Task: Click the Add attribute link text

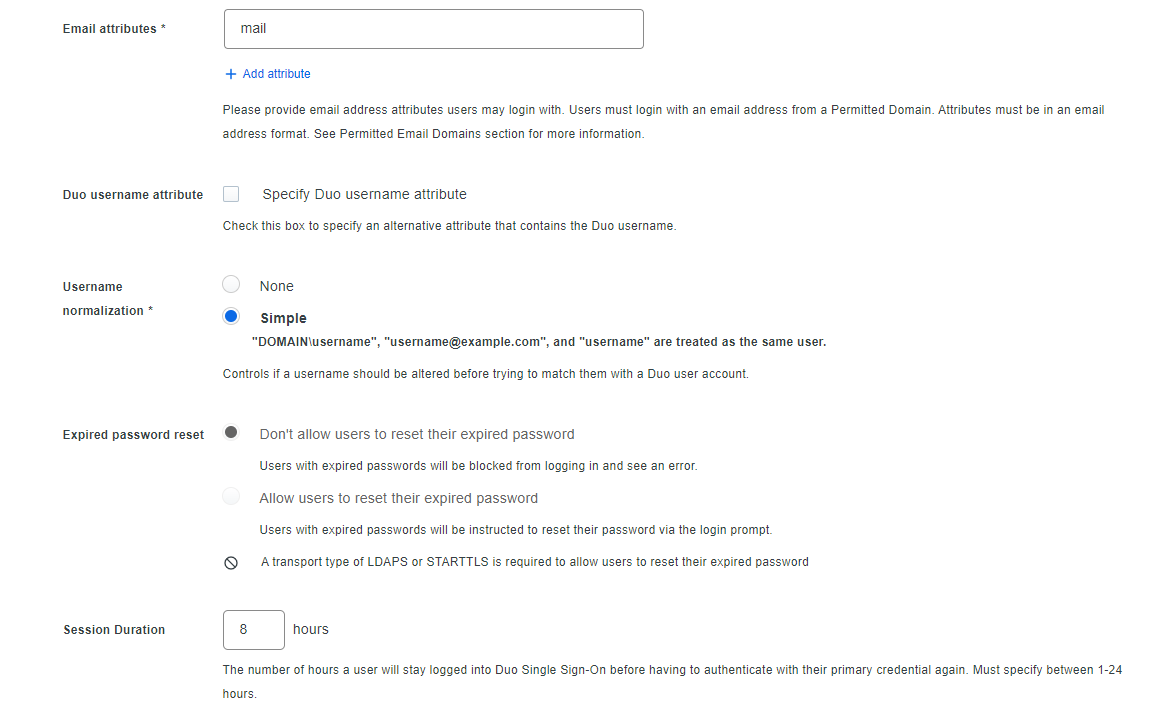Action: click(x=276, y=74)
